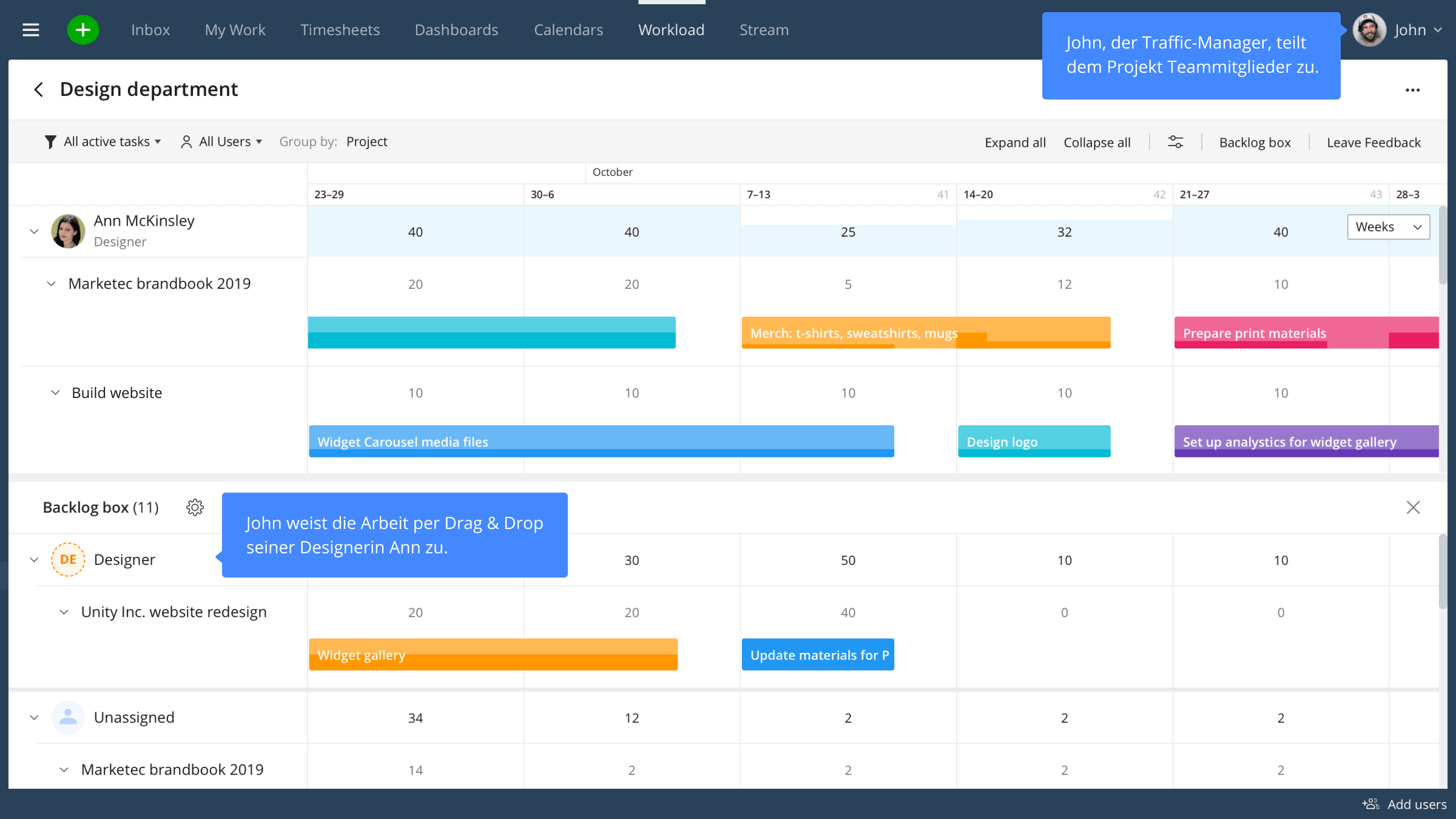Screen dimensions: 1456x819
Task: Open the Calendars tab
Action: click(568, 30)
